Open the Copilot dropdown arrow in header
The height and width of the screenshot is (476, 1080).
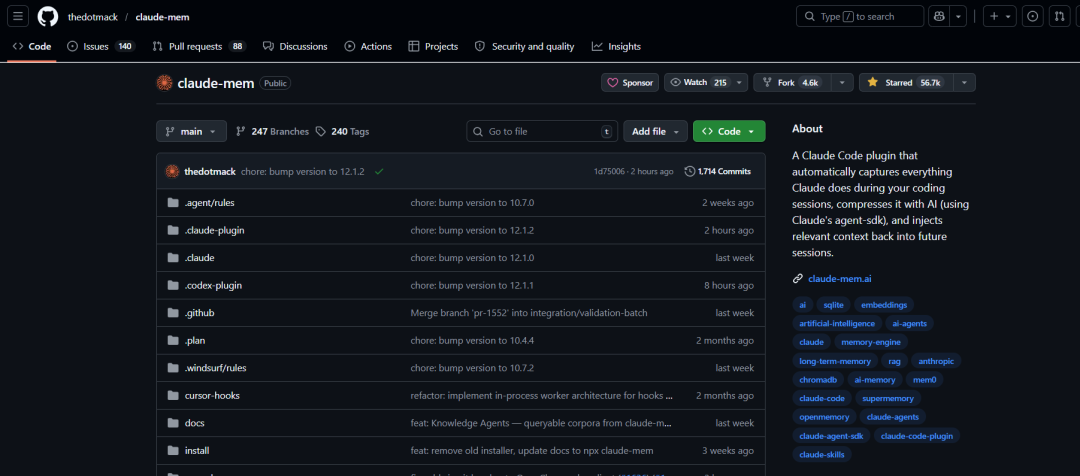958,17
